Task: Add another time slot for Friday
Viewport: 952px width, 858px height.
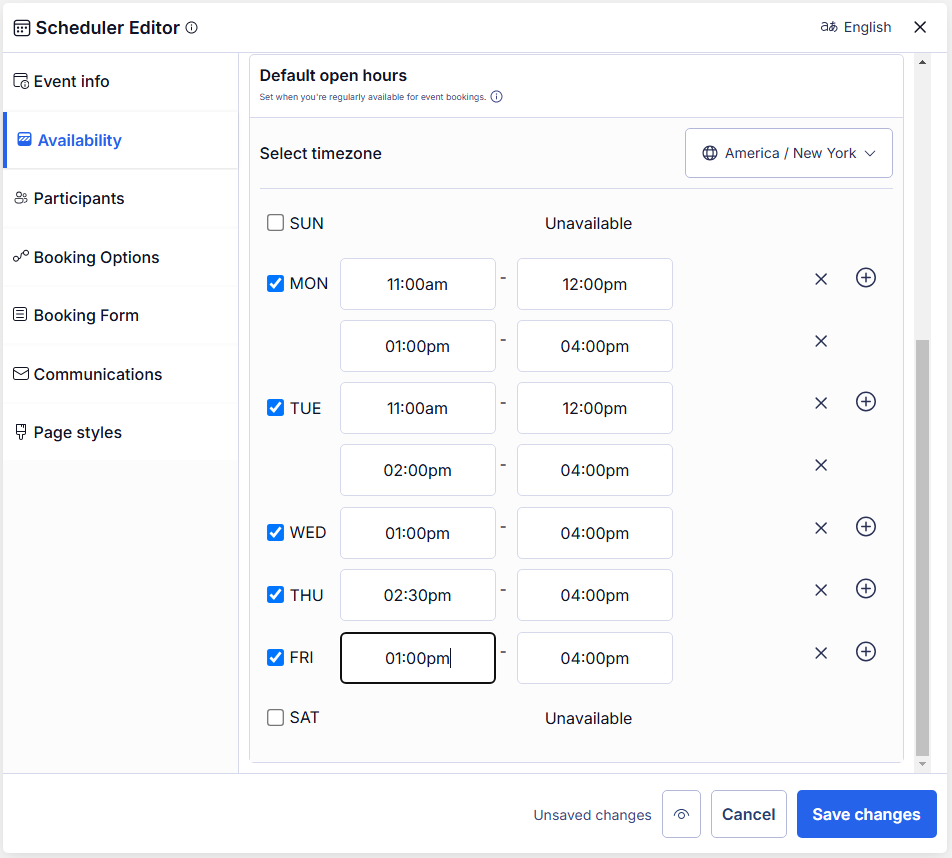Action: click(x=866, y=652)
